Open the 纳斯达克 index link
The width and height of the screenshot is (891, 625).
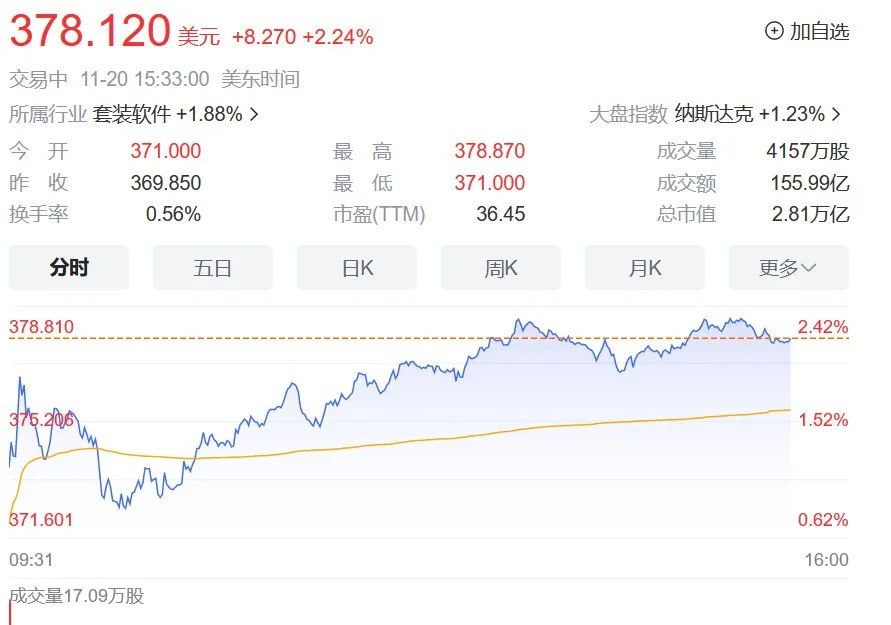[714, 114]
